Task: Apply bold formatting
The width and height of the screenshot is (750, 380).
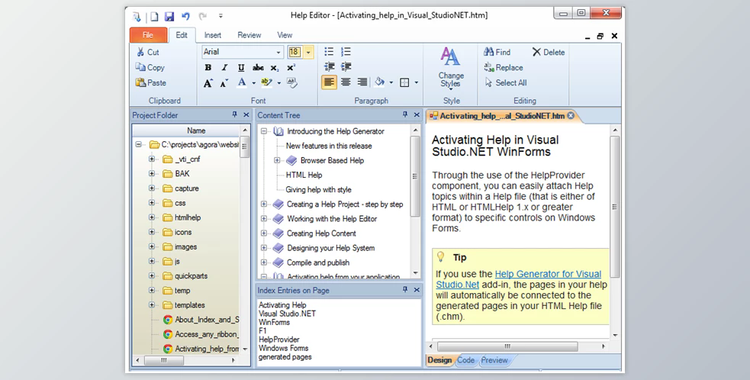Action: coord(208,67)
